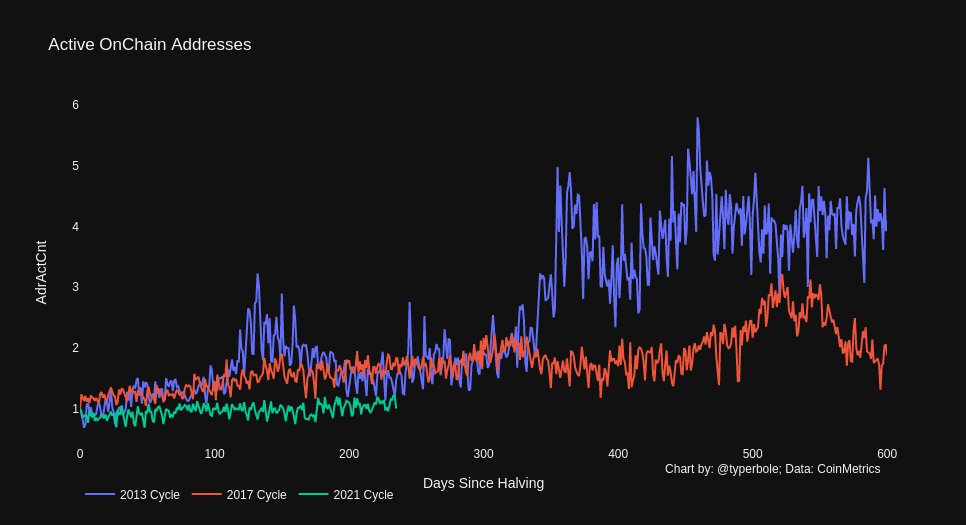Click the chart title Active OnChain Addresses
Image resolution: width=966 pixels, height=525 pixels.
[x=149, y=45]
